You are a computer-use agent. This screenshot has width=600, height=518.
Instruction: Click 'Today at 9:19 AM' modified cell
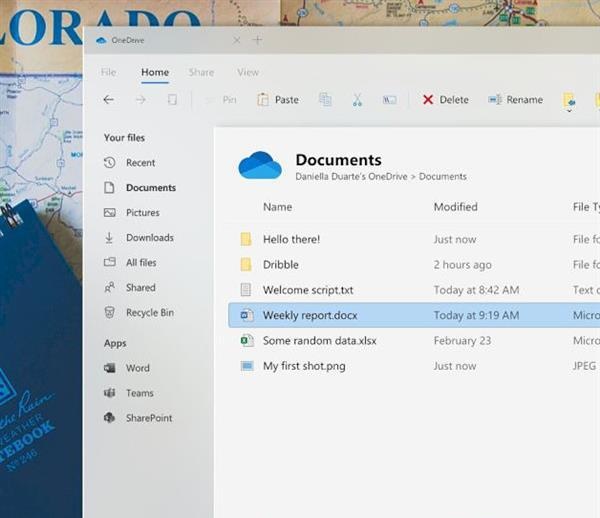tap(476, 315)
